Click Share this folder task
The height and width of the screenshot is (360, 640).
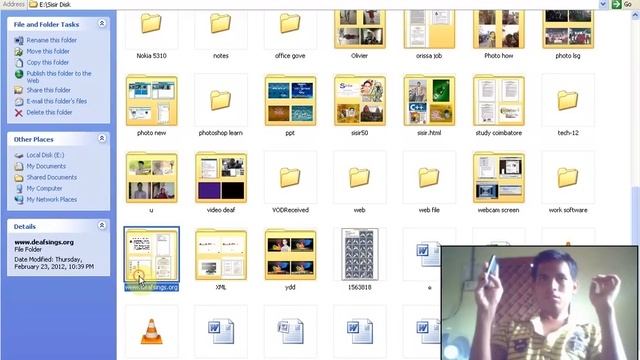pyautogui.click(x=48, y=90)
